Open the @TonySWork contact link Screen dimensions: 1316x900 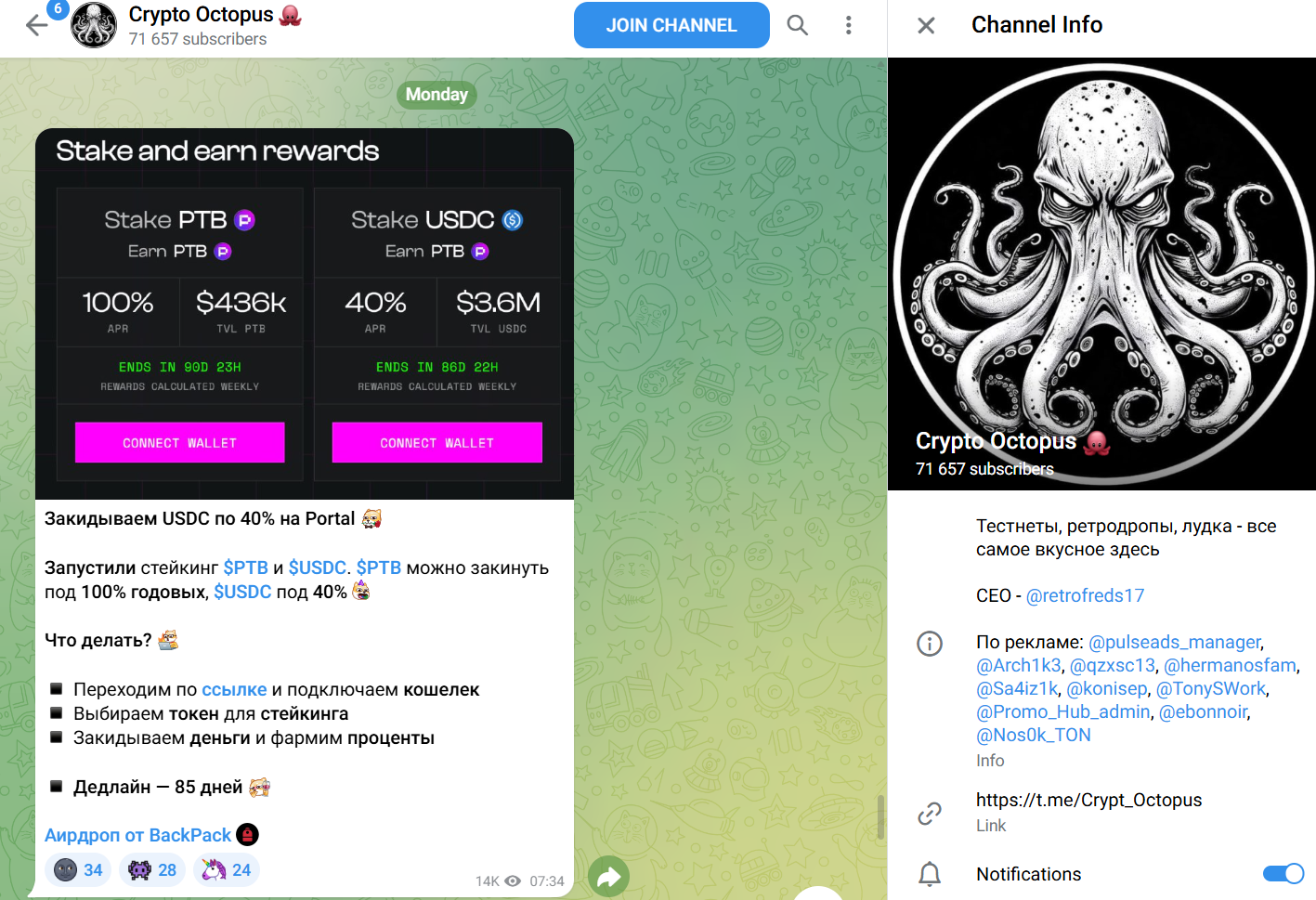(x=1211, y=688)
